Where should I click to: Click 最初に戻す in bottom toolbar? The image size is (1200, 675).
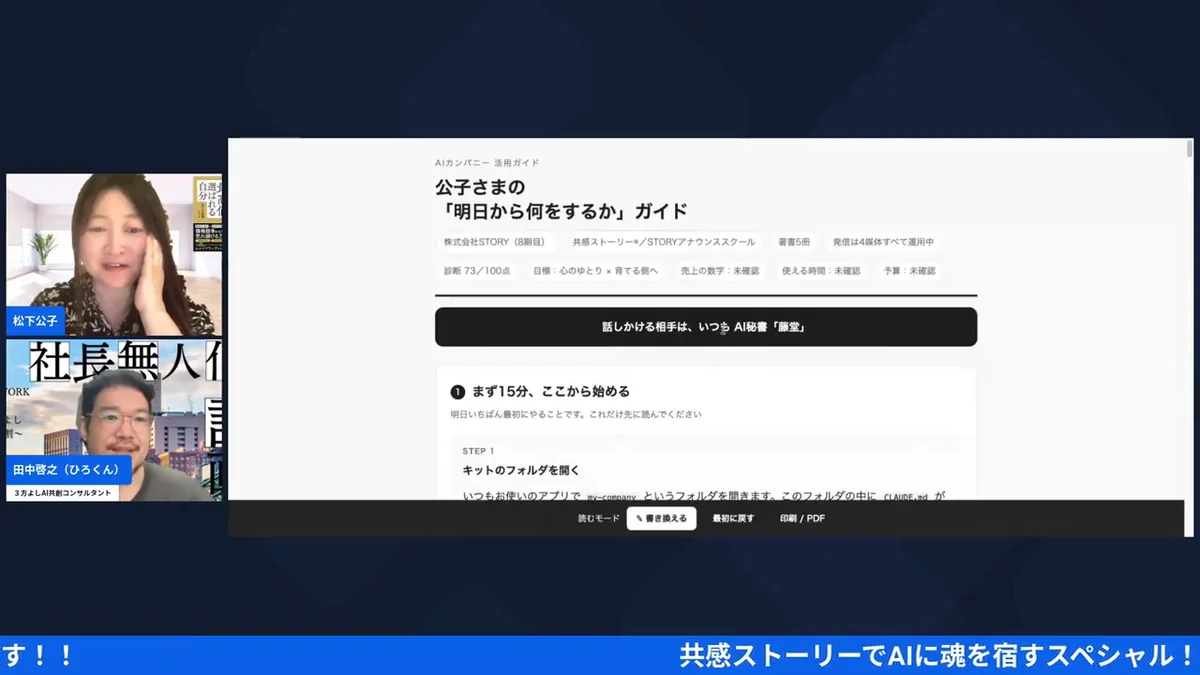pos(733,518)
